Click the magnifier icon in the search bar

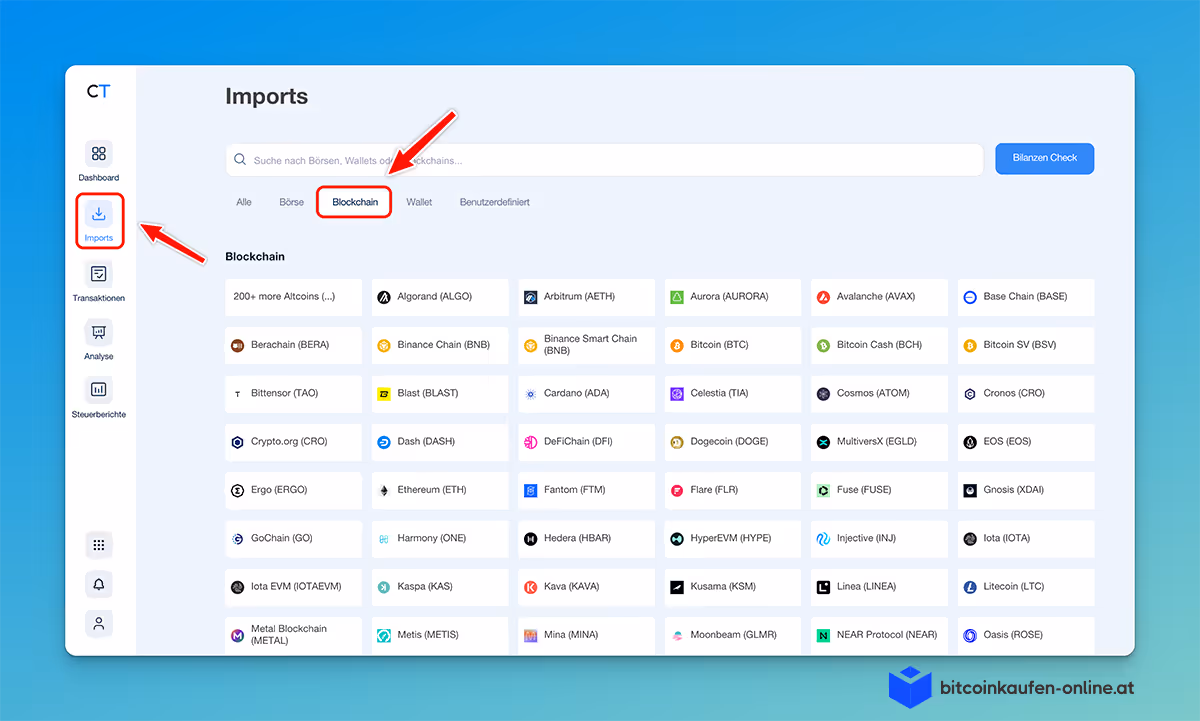click(240, 159)
